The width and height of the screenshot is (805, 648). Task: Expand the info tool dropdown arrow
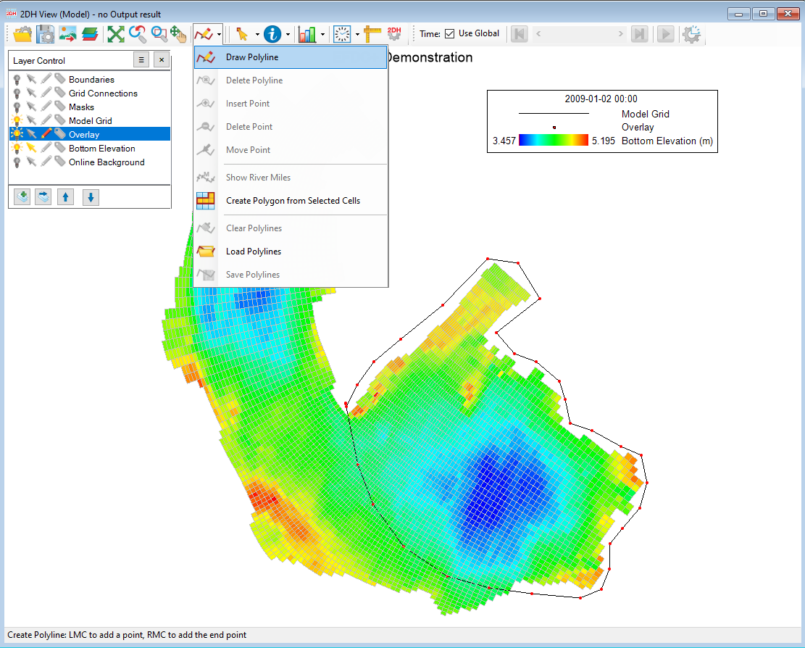tap(288, 34)
